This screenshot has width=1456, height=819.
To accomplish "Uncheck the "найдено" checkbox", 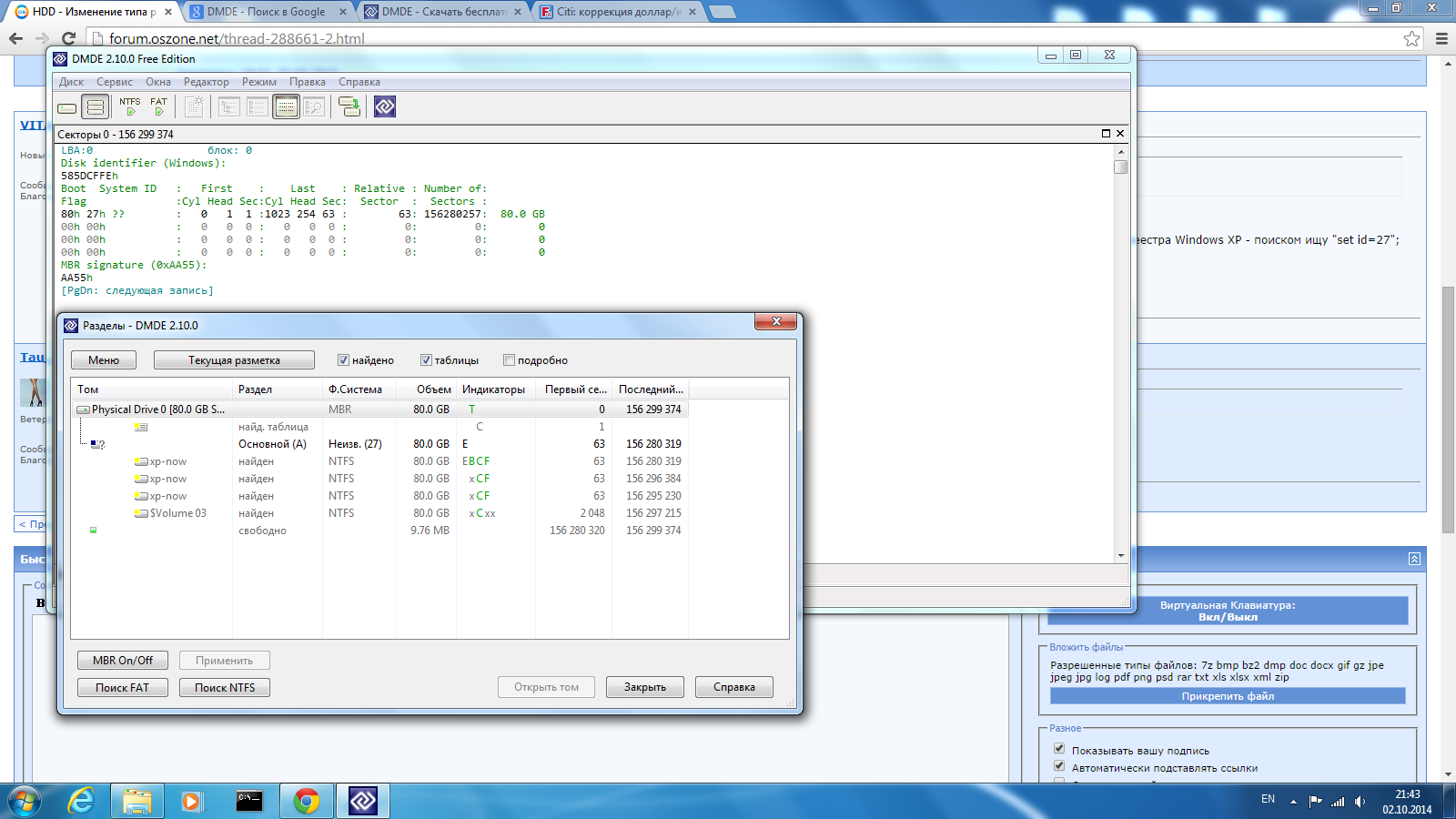I will click(x=343, y=360).
